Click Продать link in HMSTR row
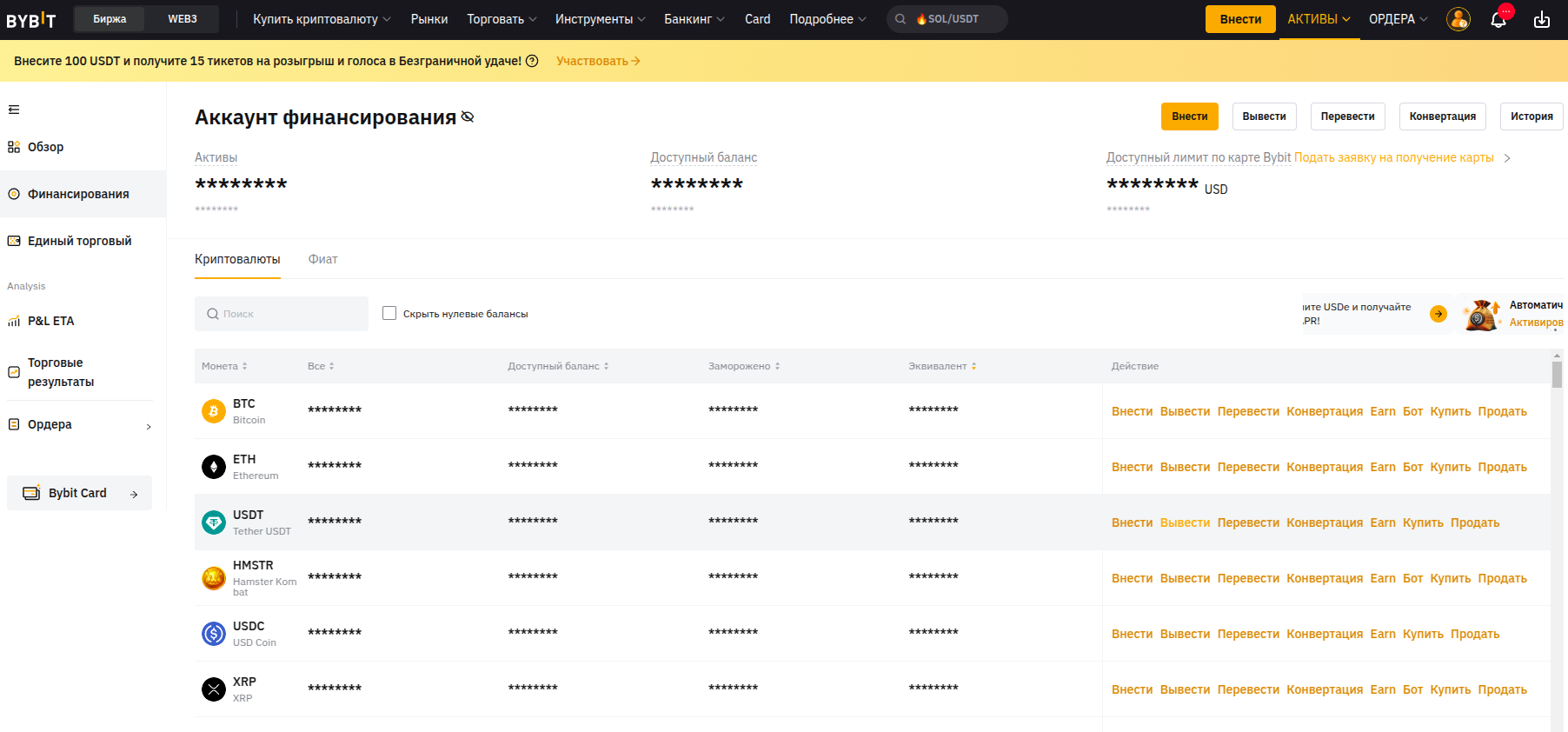1568x732 pixels. pos(1503,578)
